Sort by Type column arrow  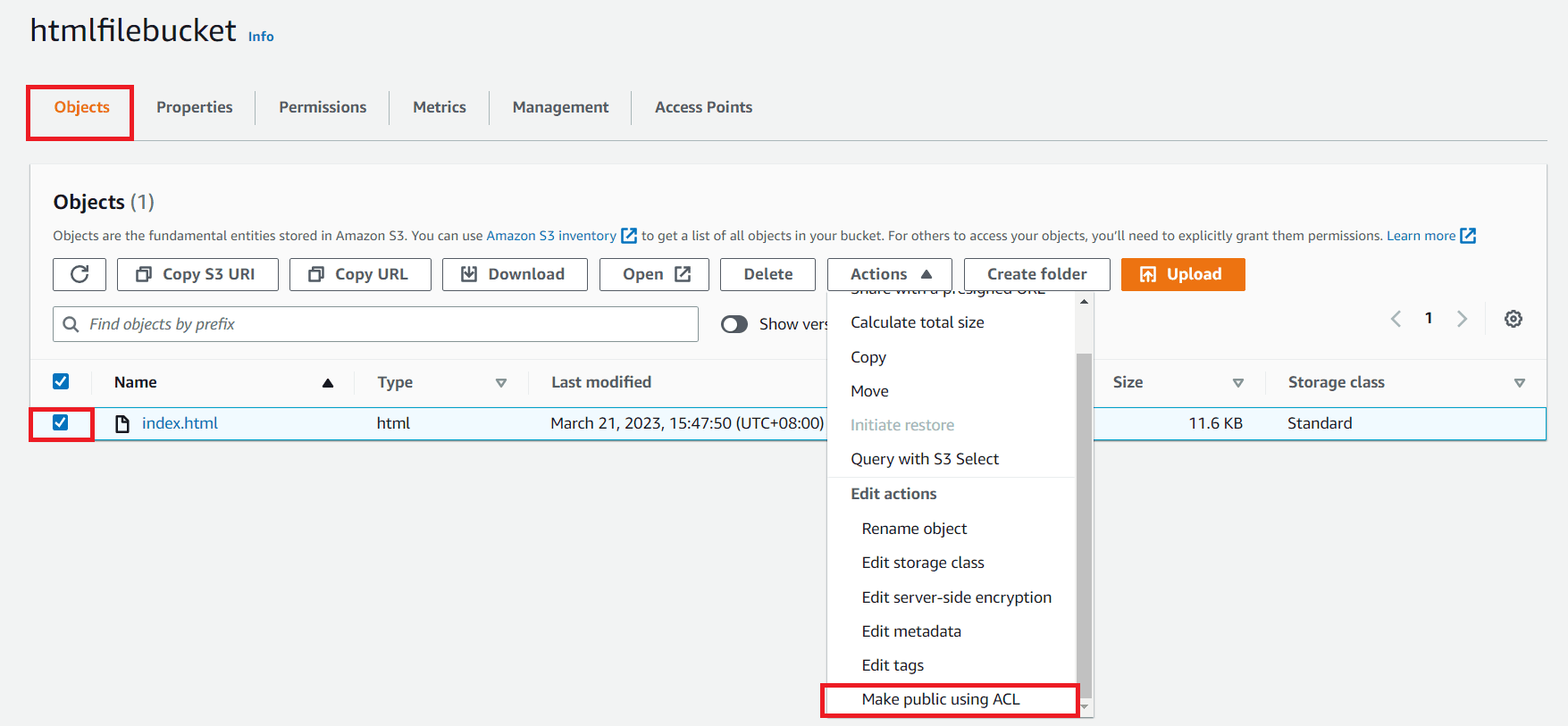[500, 383]
